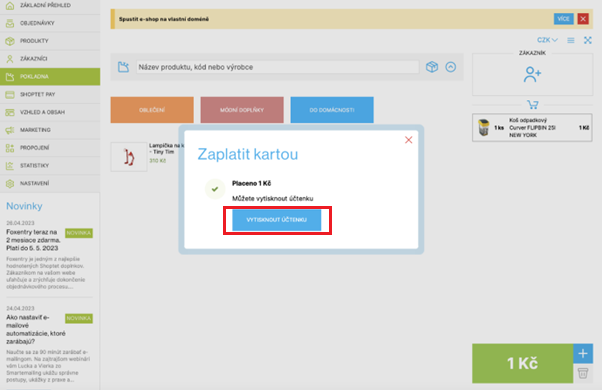The image size is (602, 390).
Task: Go to Marketing section
Action: (x=50, y=130)
